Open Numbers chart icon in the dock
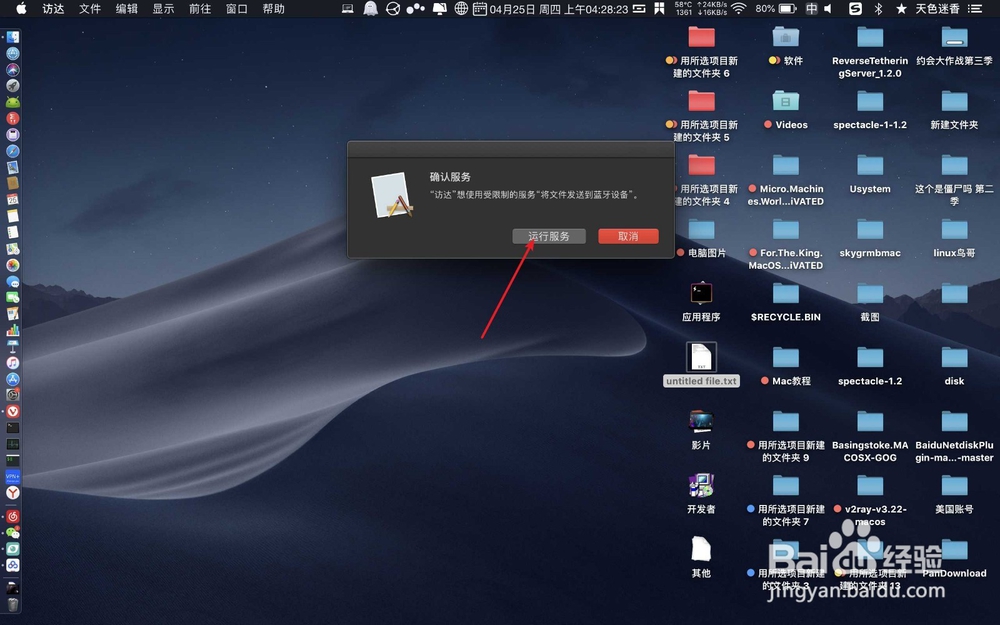The image size is (1000, 625). (13, 330)
